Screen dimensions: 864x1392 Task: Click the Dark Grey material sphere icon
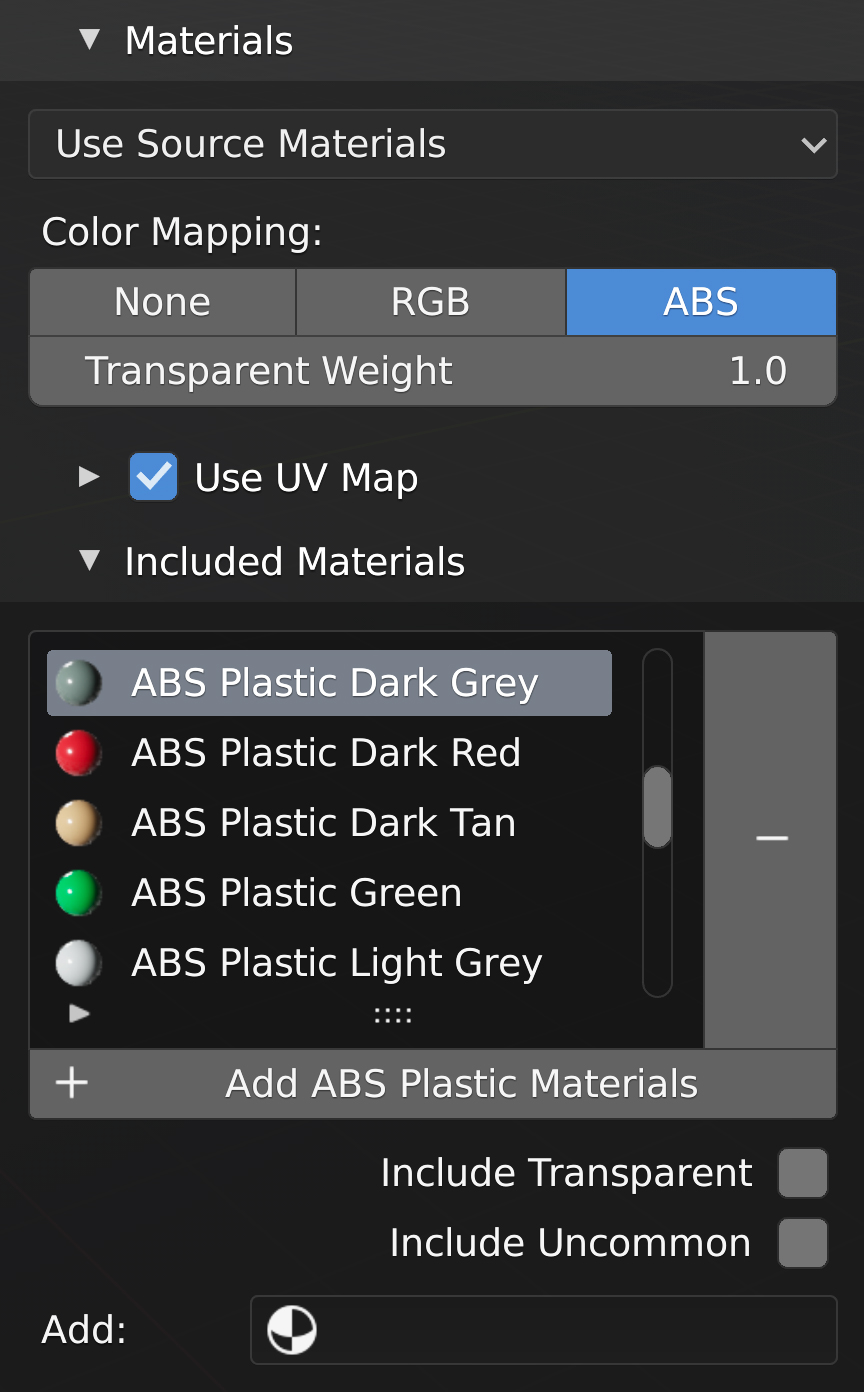point(78,683)
